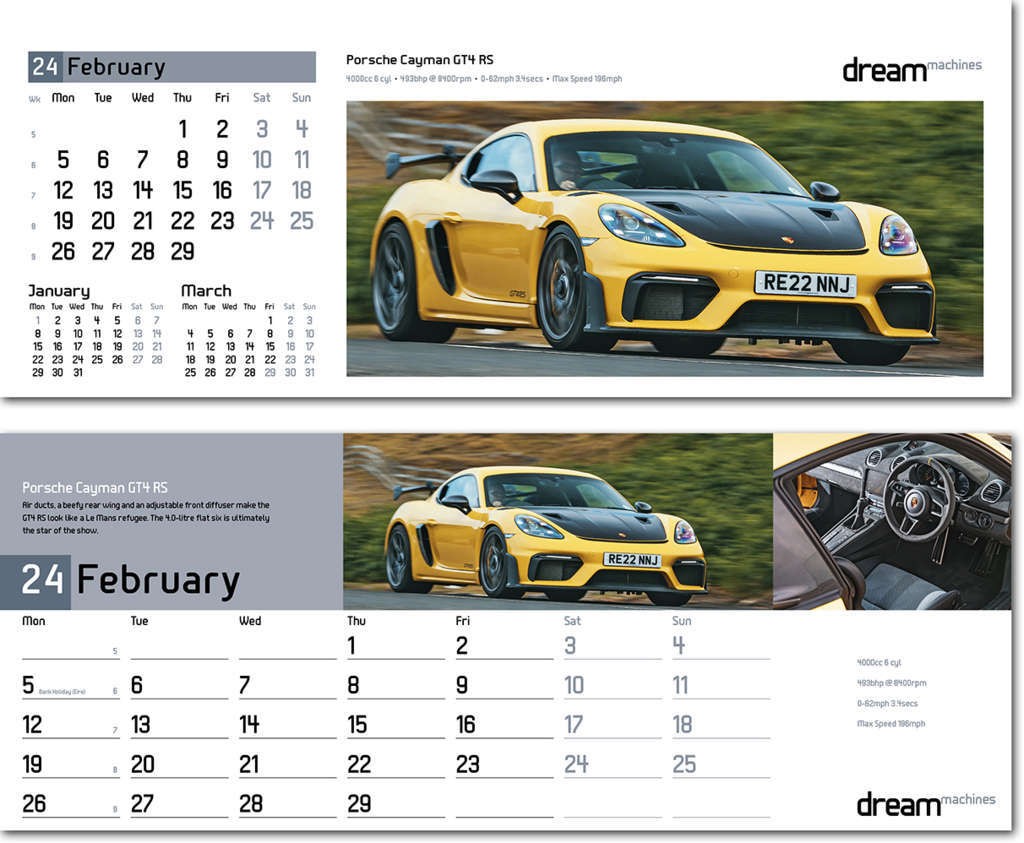This screenshot has width=1024, height=843.
Task: Select the '24 February' header bar on upper calendar
Action: [x=172, y=67]
